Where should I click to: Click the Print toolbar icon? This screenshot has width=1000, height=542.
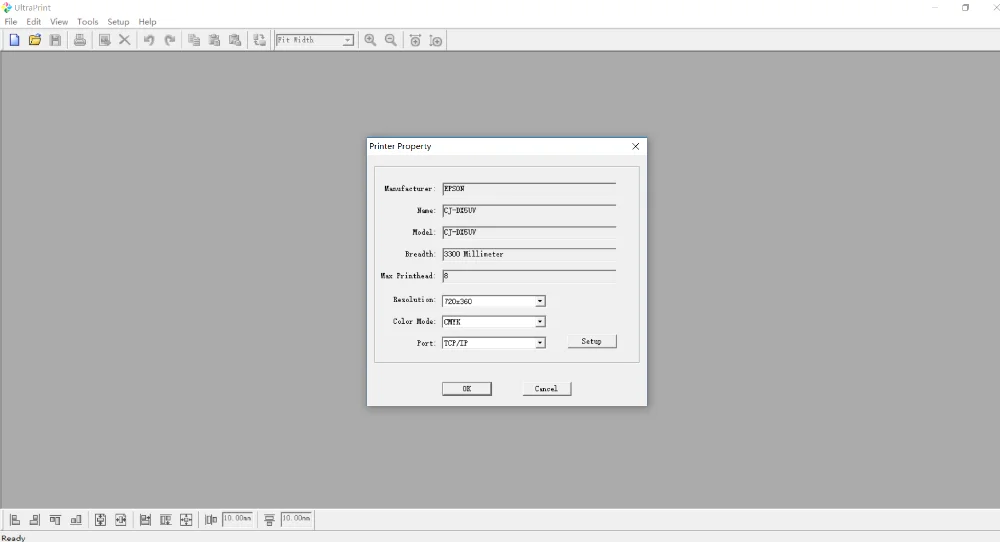pyautogui.click(x=80, y=40)
